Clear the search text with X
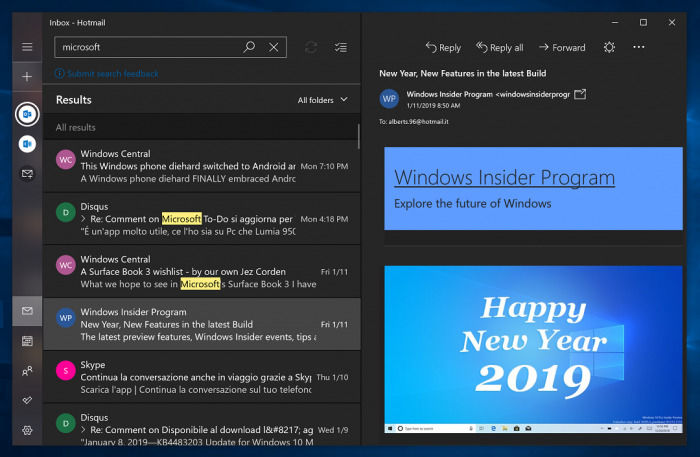Image resolution: width=700 pixels, height=457 pixels. click(273, 47)
